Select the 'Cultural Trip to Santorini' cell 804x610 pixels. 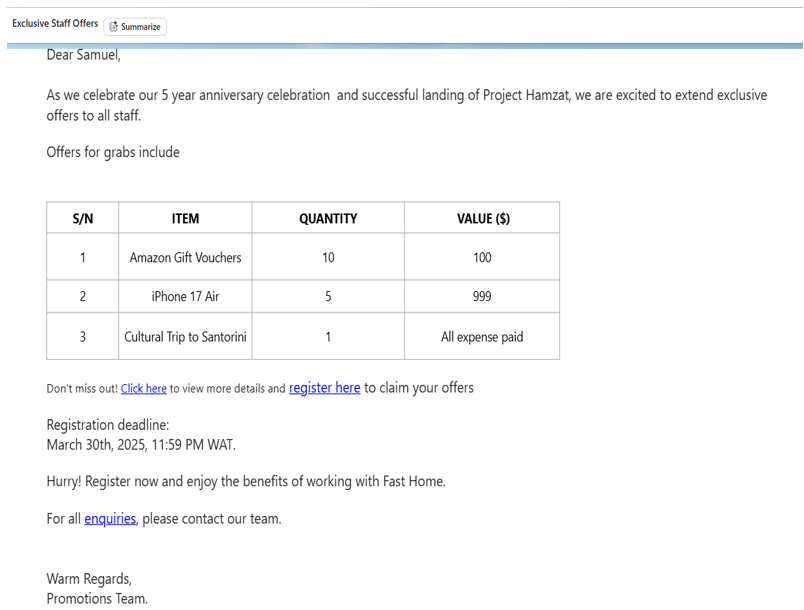(x=185, y=337)
